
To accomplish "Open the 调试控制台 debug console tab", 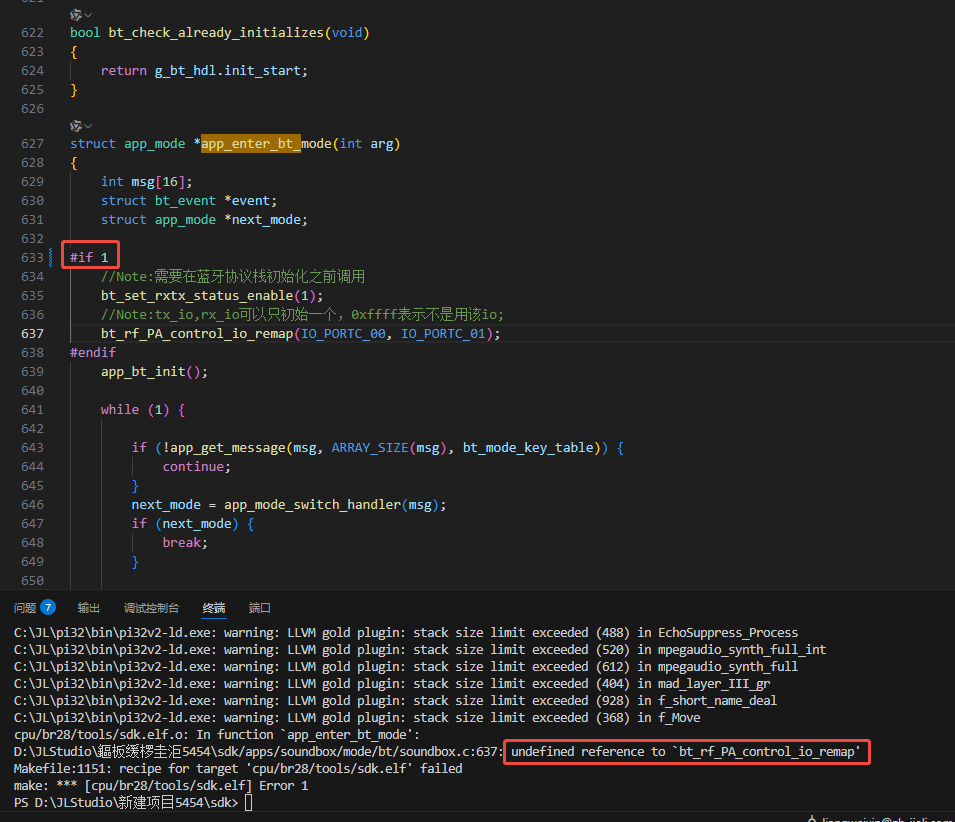I will [152, 608].
